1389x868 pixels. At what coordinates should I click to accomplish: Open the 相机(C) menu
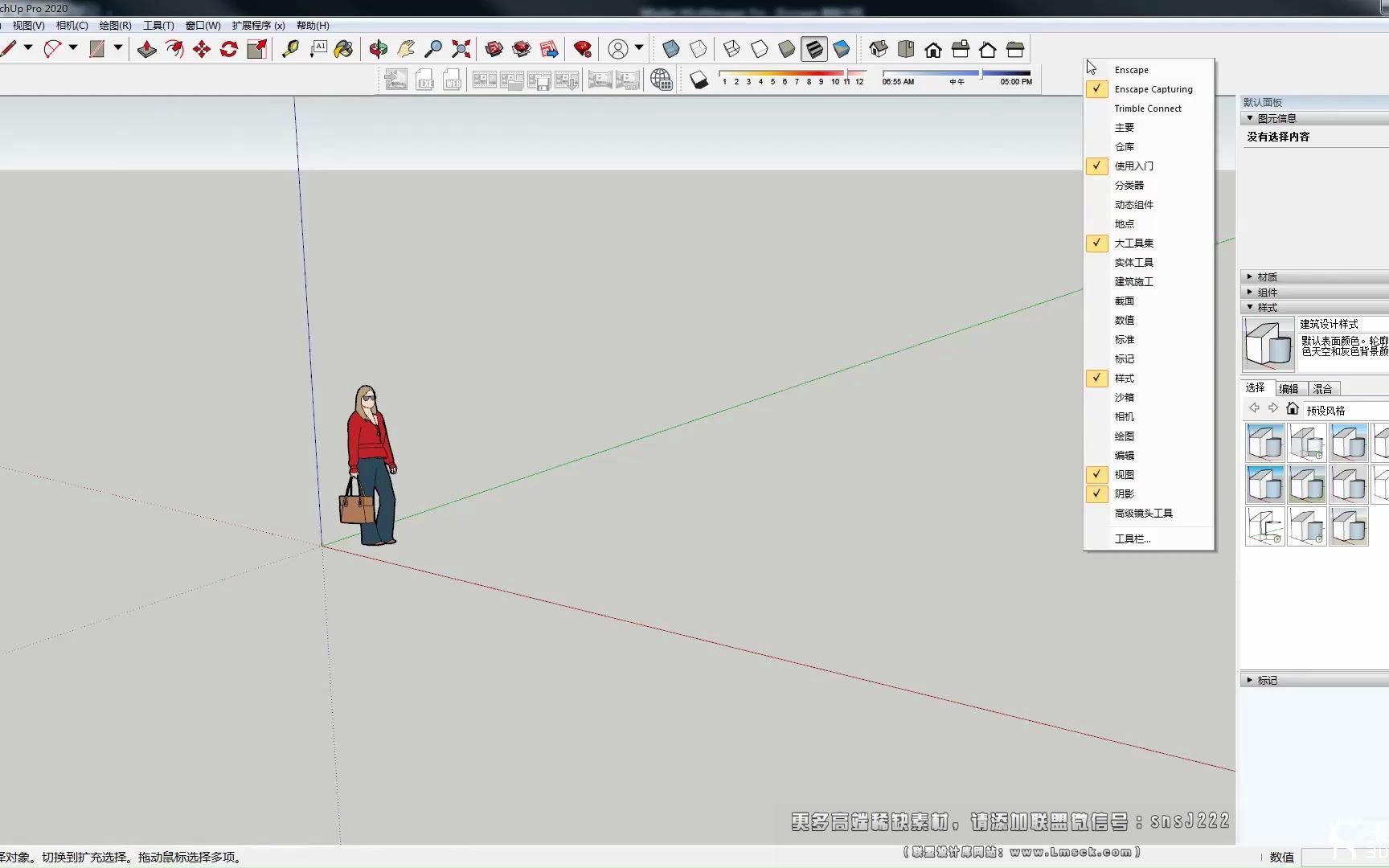72,26
